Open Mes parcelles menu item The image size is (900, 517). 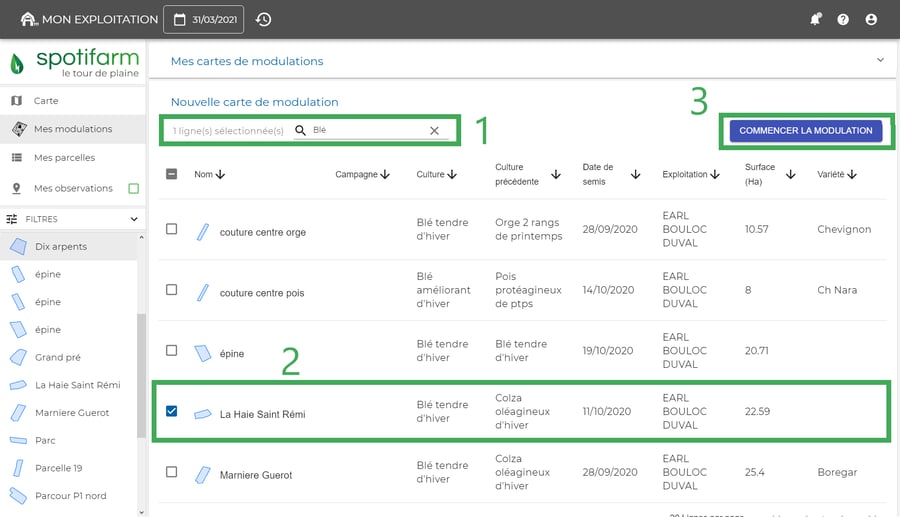(x=72, y=157)
